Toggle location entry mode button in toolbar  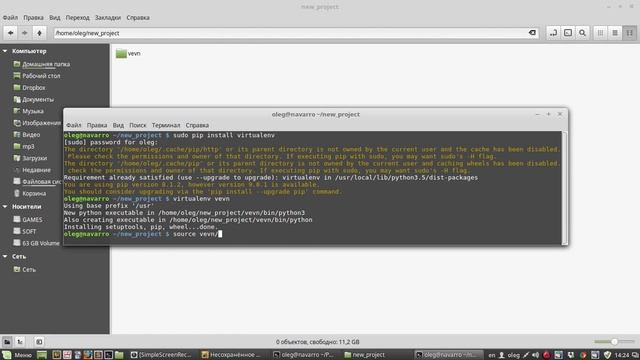pos(553,33)
